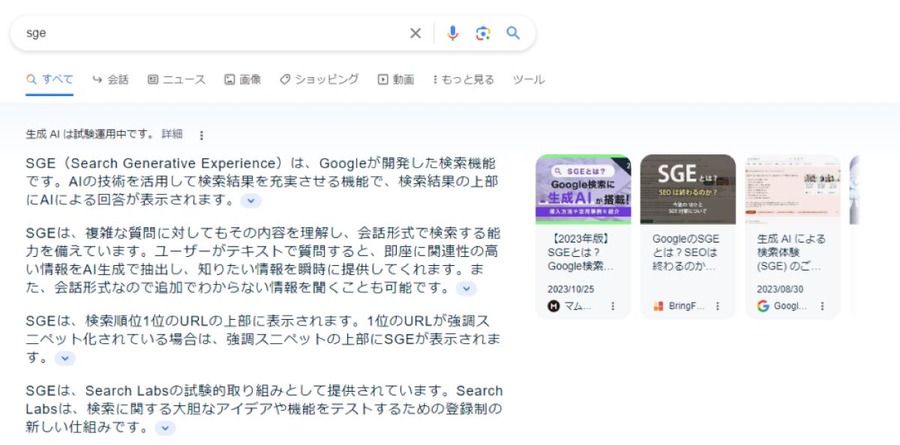The width and height of the screenshot is (900, 445).
Task: Click the 詳細 link beside the generative AI notice
Action: (x=172, y=134)
